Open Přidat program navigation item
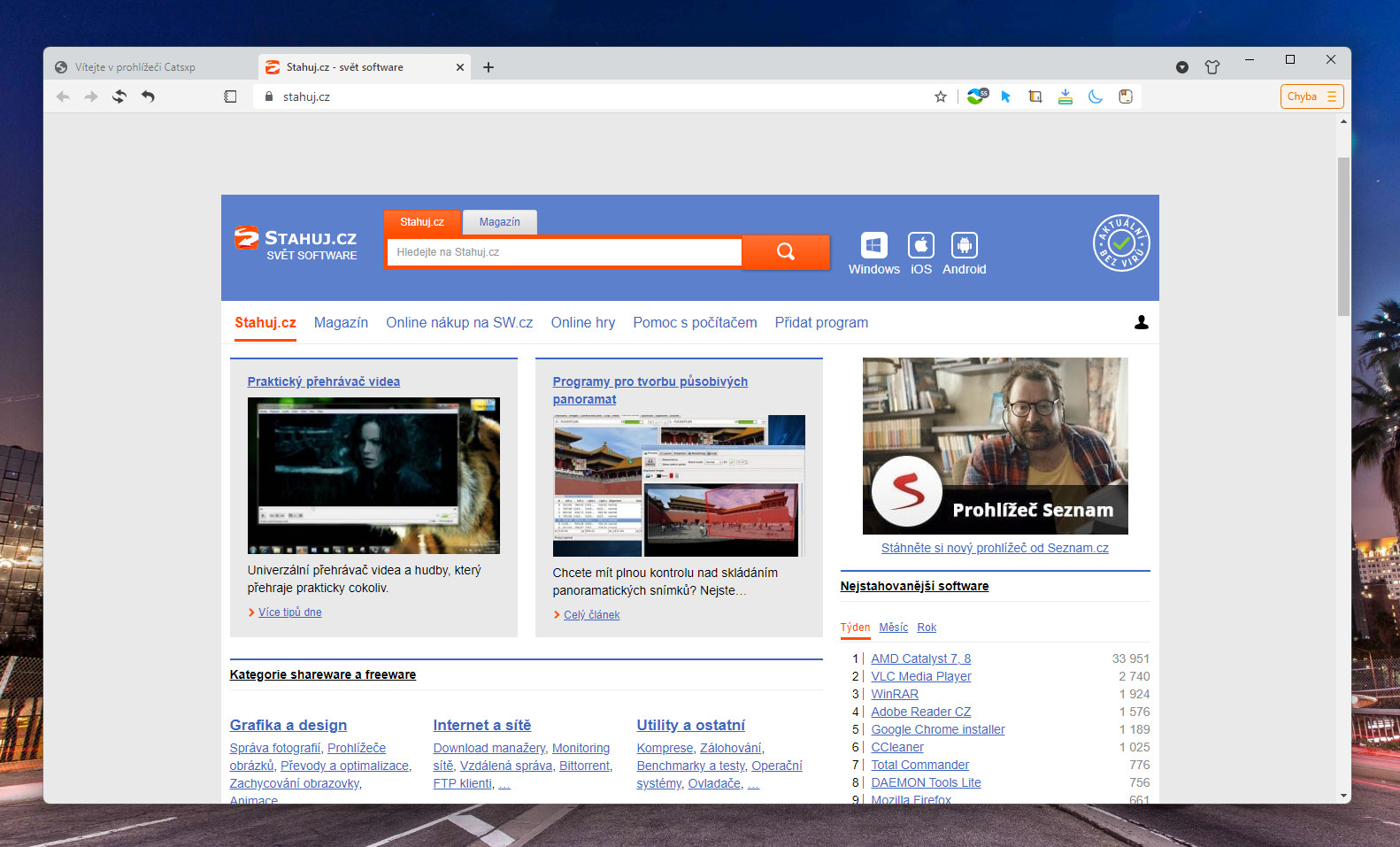Screen dimensions: 1400x847 click(821, 323)
